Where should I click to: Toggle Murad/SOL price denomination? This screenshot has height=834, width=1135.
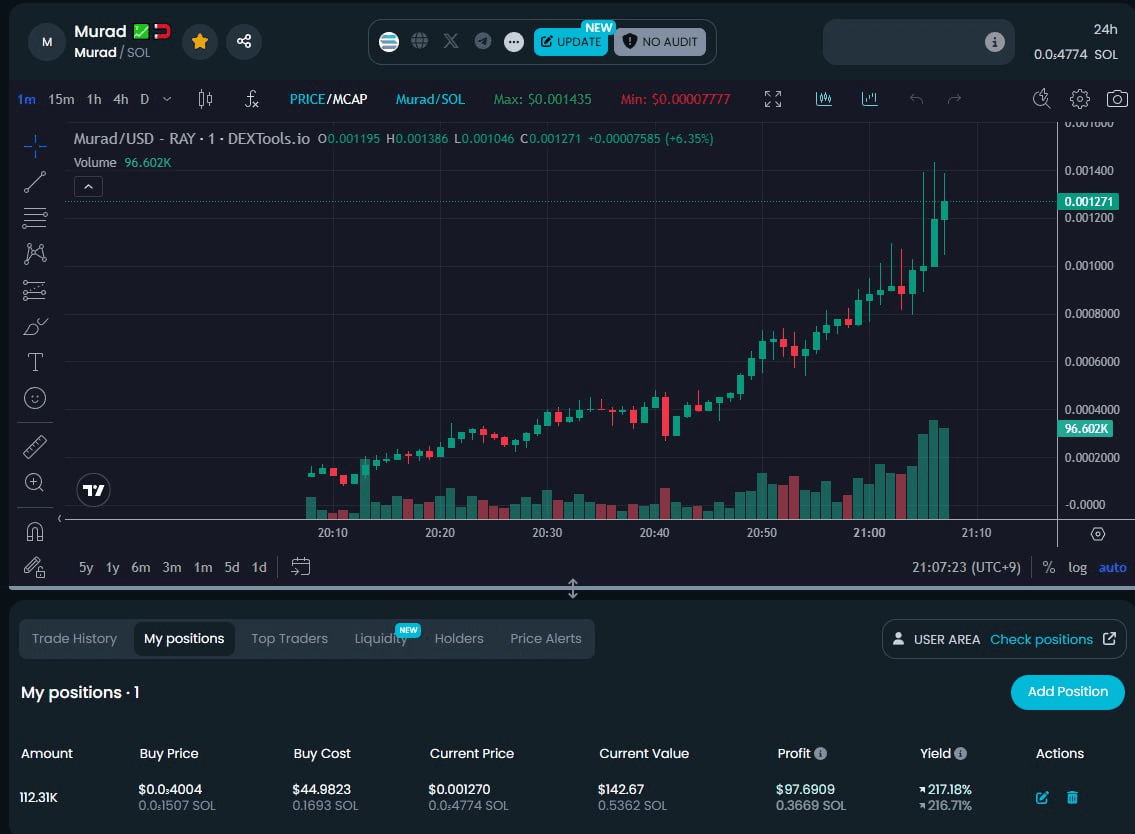[x=430, y=99]
